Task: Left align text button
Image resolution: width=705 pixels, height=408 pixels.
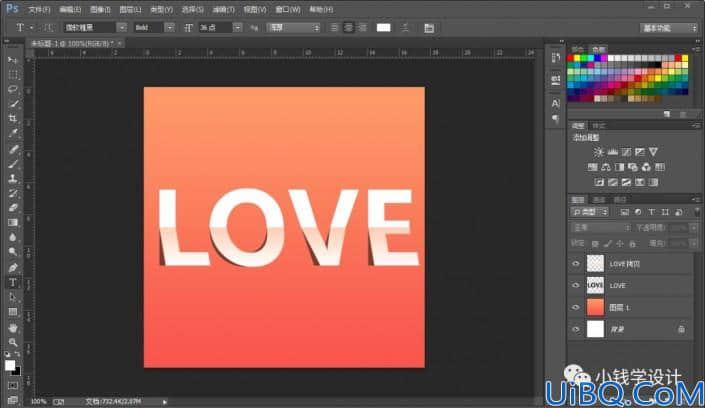Action: [x=334, y=28]
